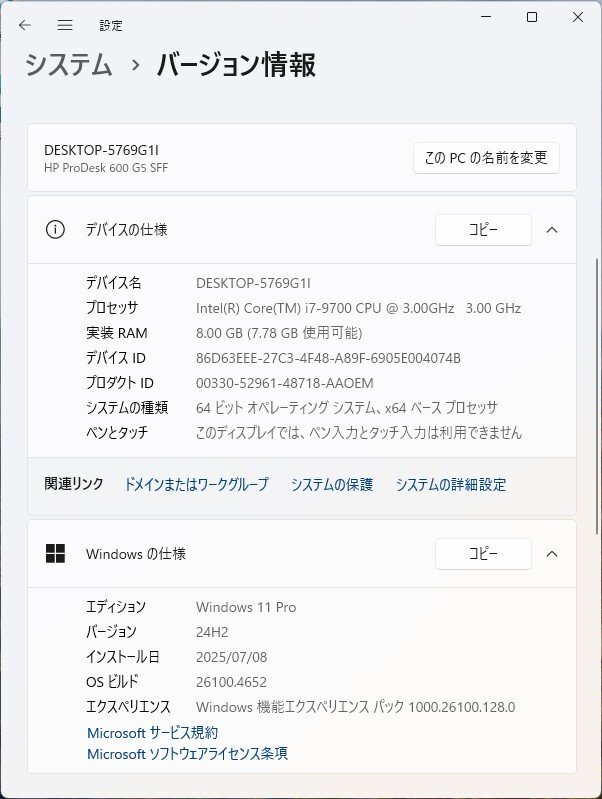Click この PC の名前を変更 button
602x799 pixels.
point(486,158)
